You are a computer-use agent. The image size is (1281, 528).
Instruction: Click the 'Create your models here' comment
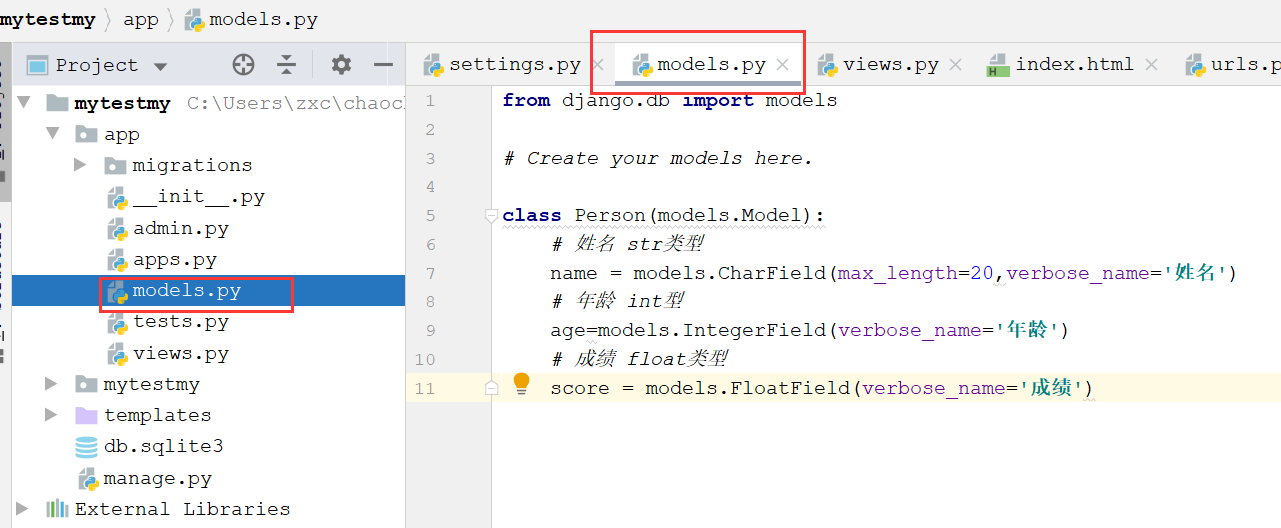coord(658,159)
